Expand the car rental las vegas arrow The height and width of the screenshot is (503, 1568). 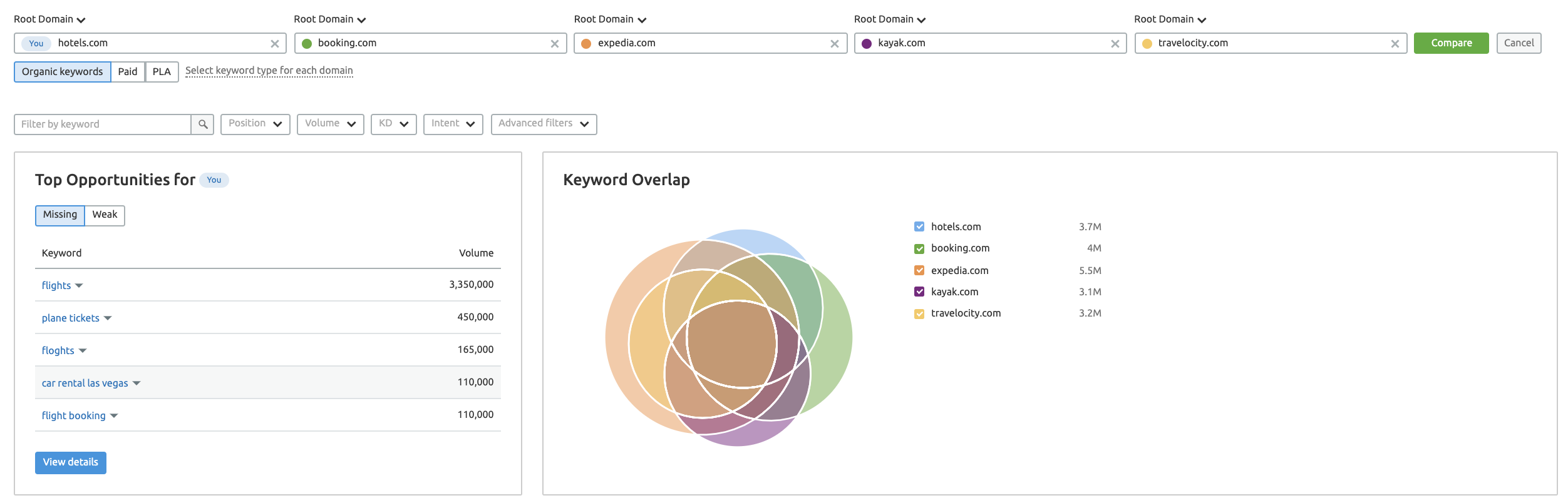point(137,384)
